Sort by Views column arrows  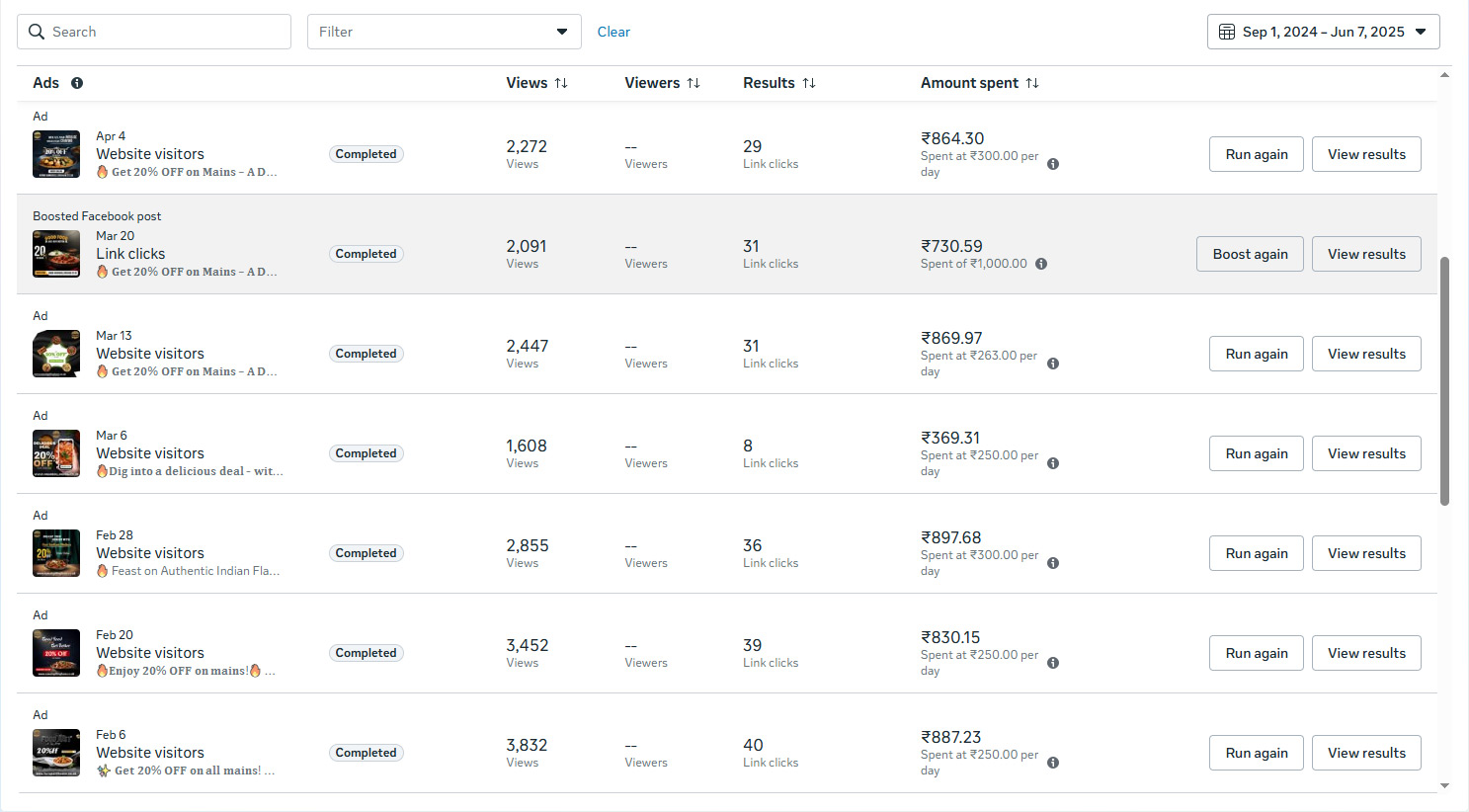[x=561, y=83]
